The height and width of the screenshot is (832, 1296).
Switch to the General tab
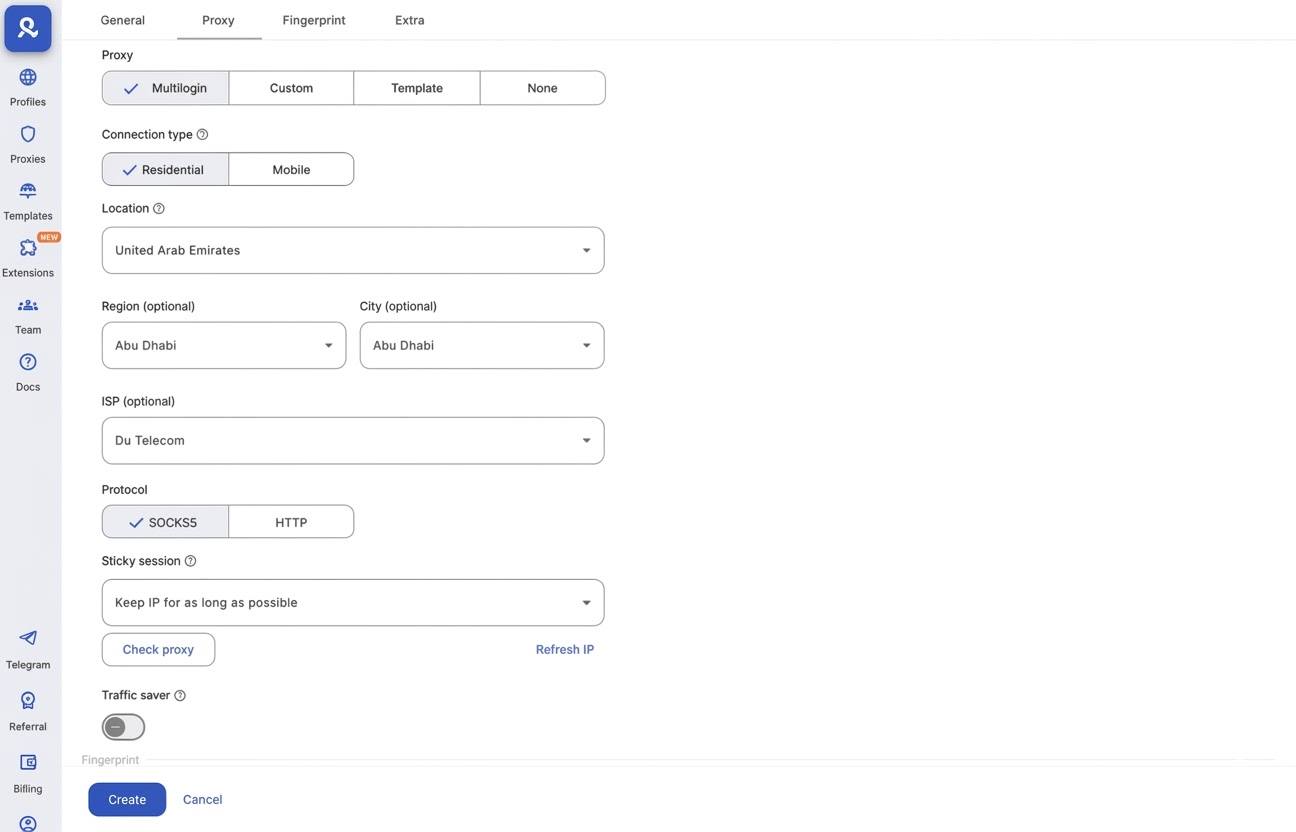(x=122, y=20)
